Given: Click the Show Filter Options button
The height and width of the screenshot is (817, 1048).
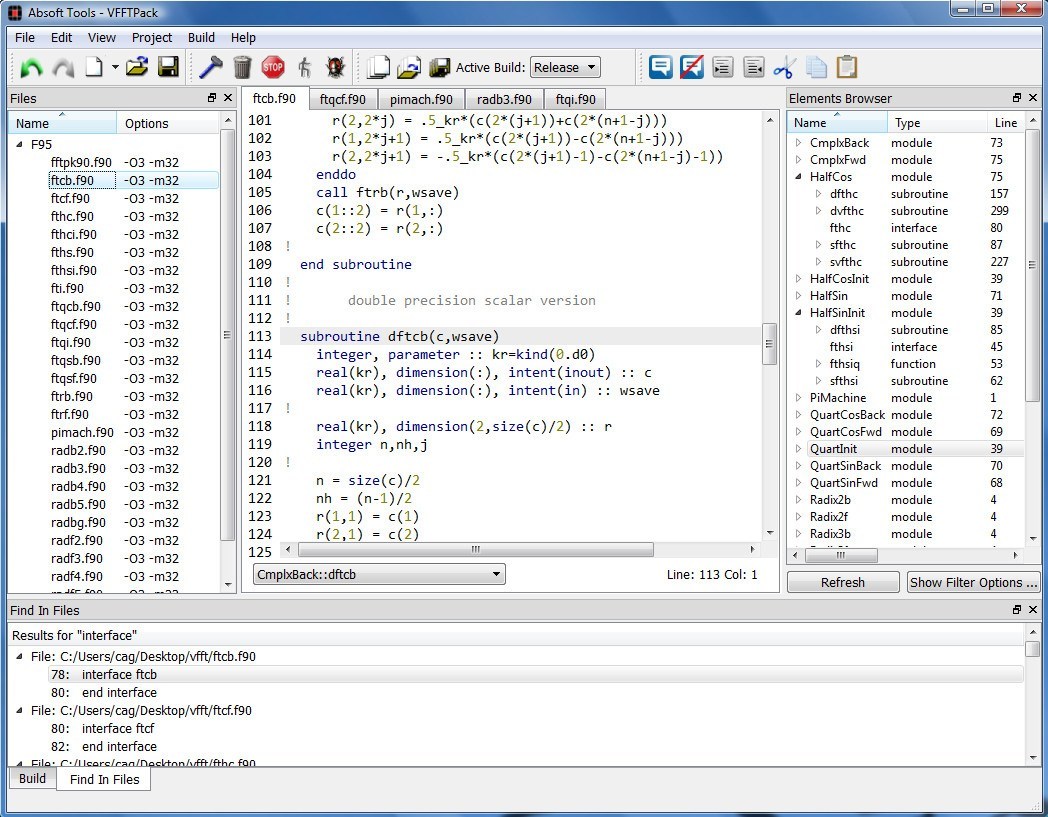Looking at the screenshot, I should click(972, 582).
